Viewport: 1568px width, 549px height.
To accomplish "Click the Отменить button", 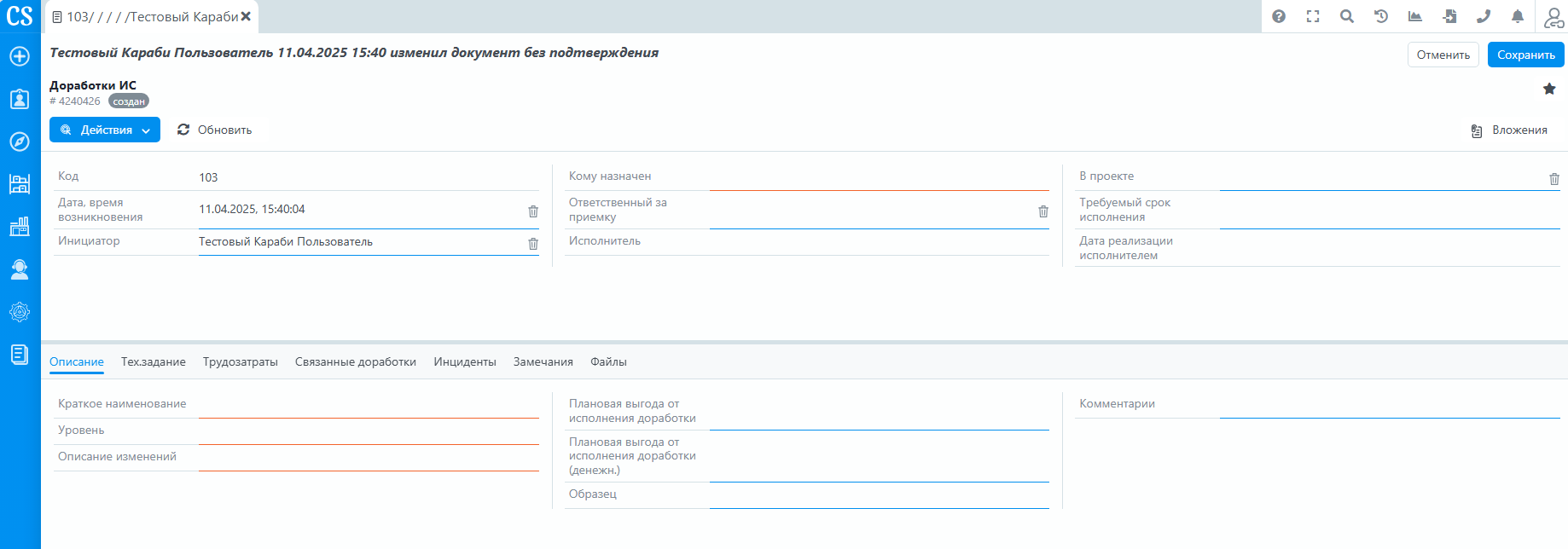I will (1443, 55).
